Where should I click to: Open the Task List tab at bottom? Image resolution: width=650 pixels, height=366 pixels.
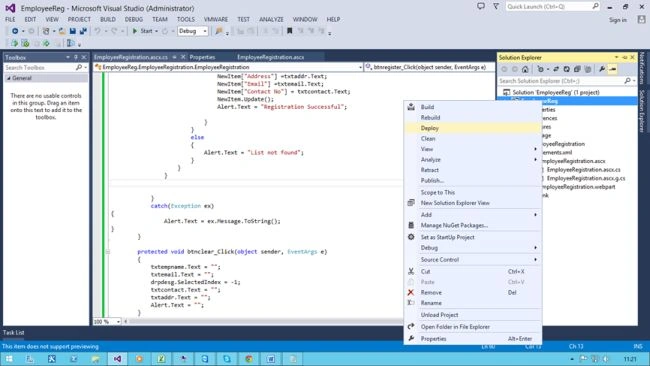point(14,332)
